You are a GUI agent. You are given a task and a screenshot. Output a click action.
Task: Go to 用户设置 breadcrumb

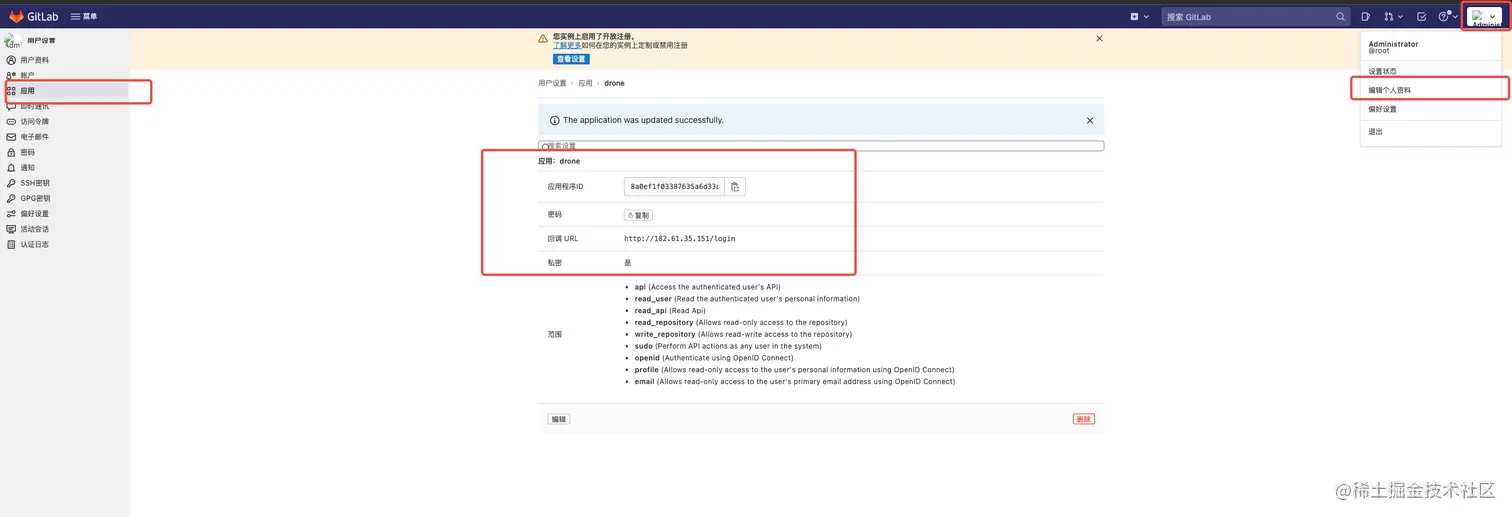click(x=552, y=83)
